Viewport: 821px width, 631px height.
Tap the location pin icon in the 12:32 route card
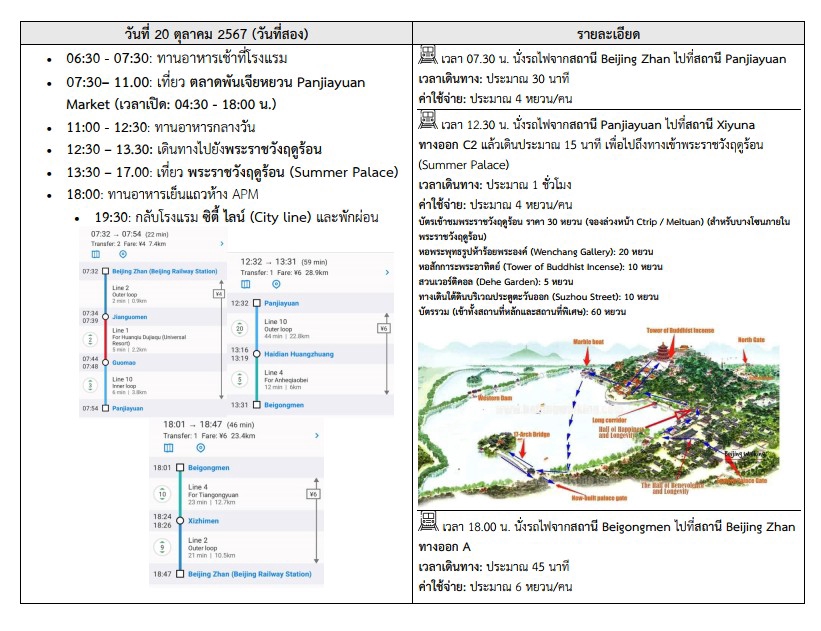click(276, 284)
